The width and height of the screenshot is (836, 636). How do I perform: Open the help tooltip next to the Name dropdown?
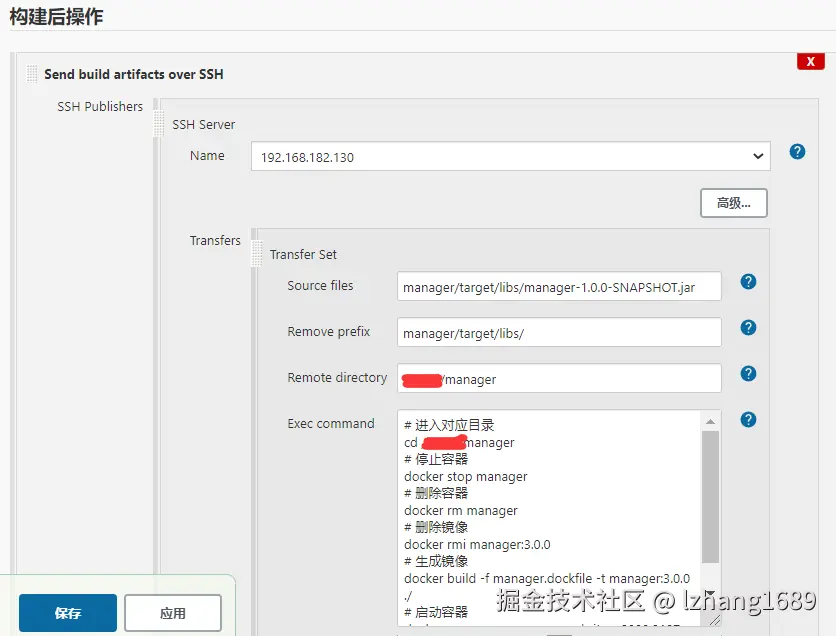point(797,151)
